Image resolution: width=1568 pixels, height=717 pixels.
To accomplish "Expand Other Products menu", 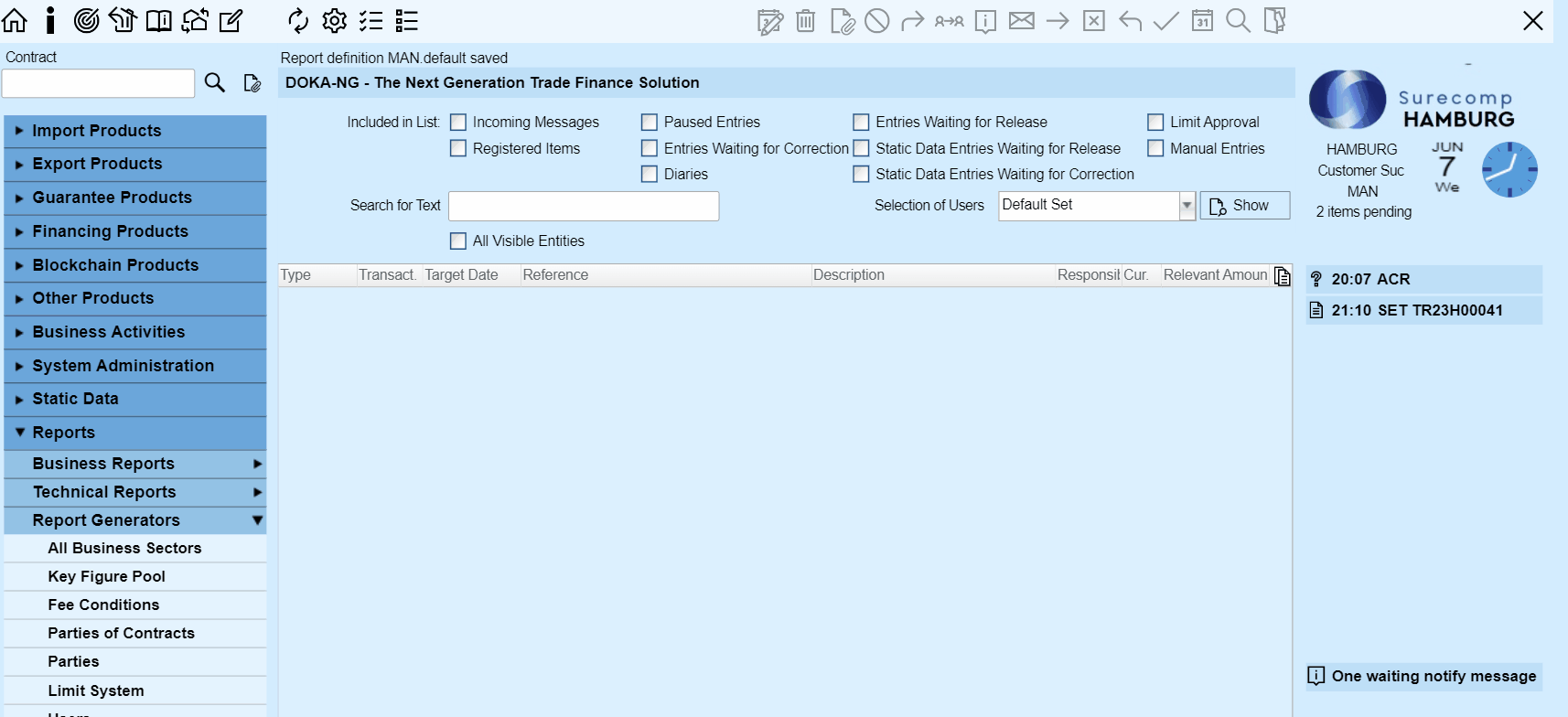I will point(135,298).
